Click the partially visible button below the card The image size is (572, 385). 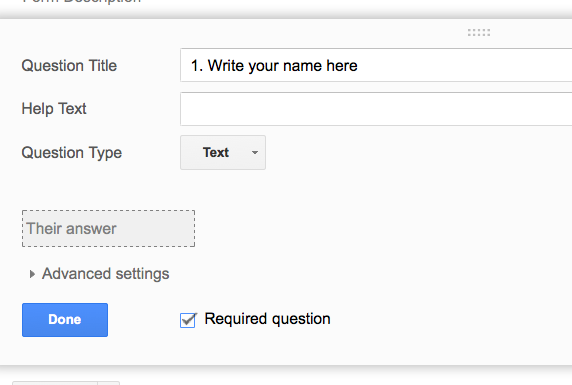click(55, 383)
